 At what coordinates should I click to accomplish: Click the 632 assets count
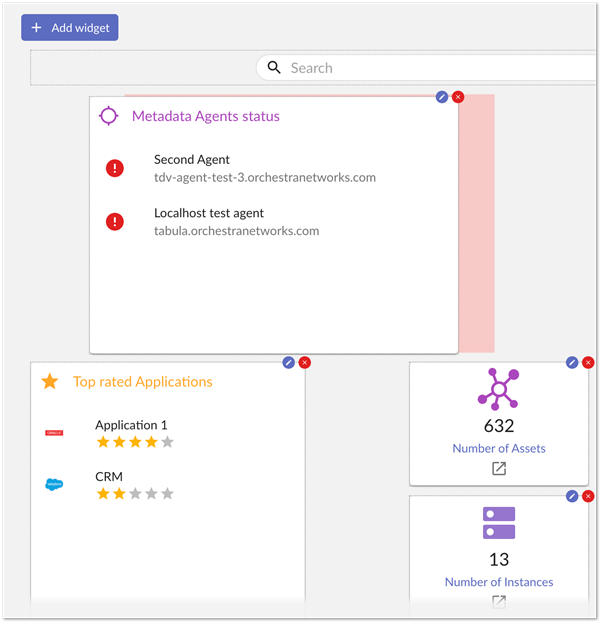click(x=499, y=426)
